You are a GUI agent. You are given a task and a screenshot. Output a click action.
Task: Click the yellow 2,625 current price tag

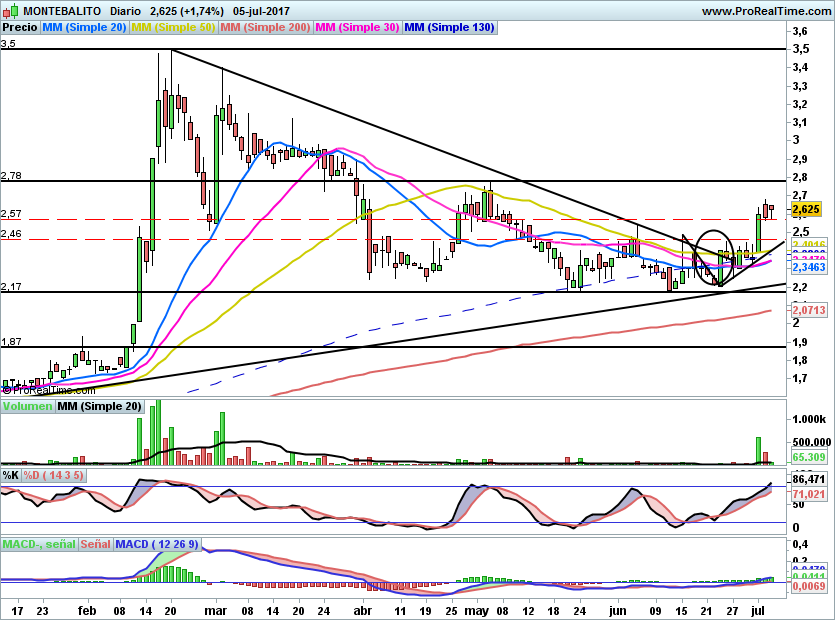(x=806, y=209)
